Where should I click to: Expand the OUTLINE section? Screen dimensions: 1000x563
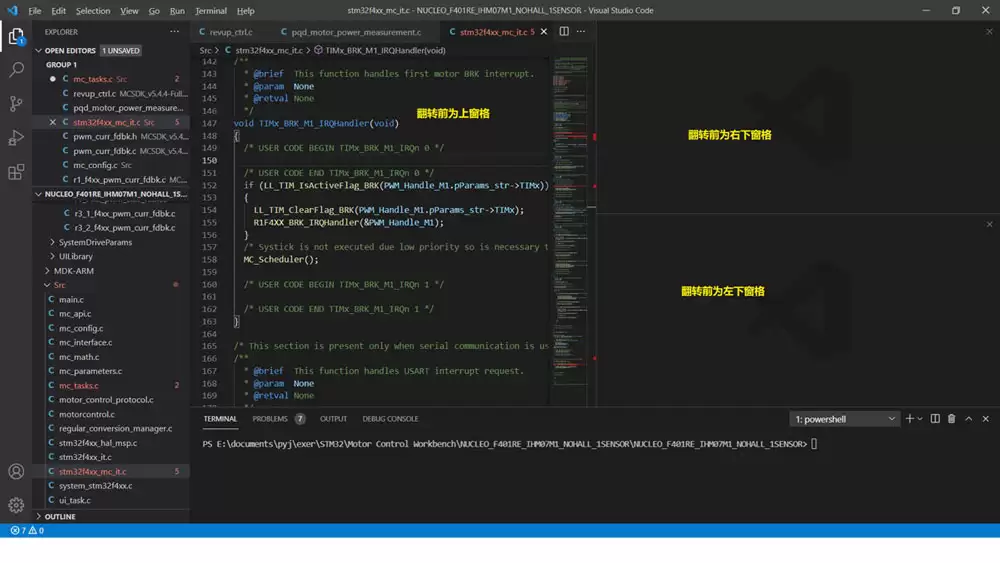click(x=59, y=517)
